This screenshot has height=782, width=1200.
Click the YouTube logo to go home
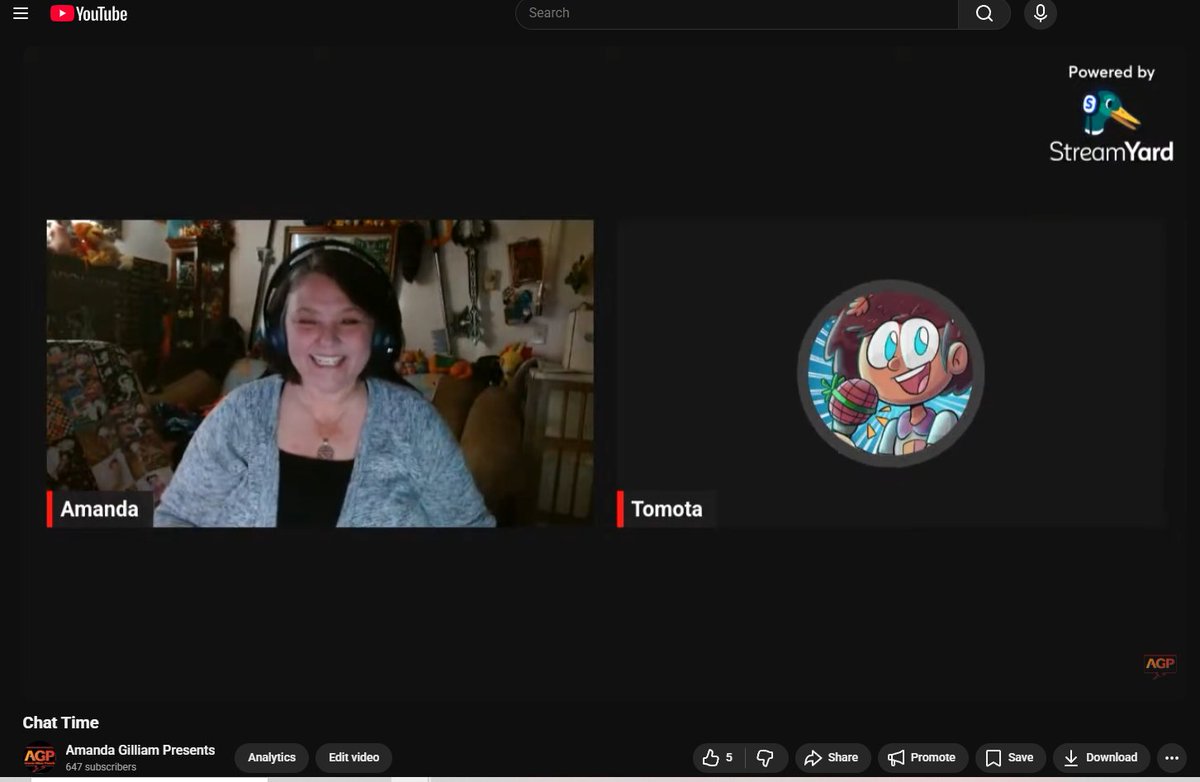click(88, 14)
